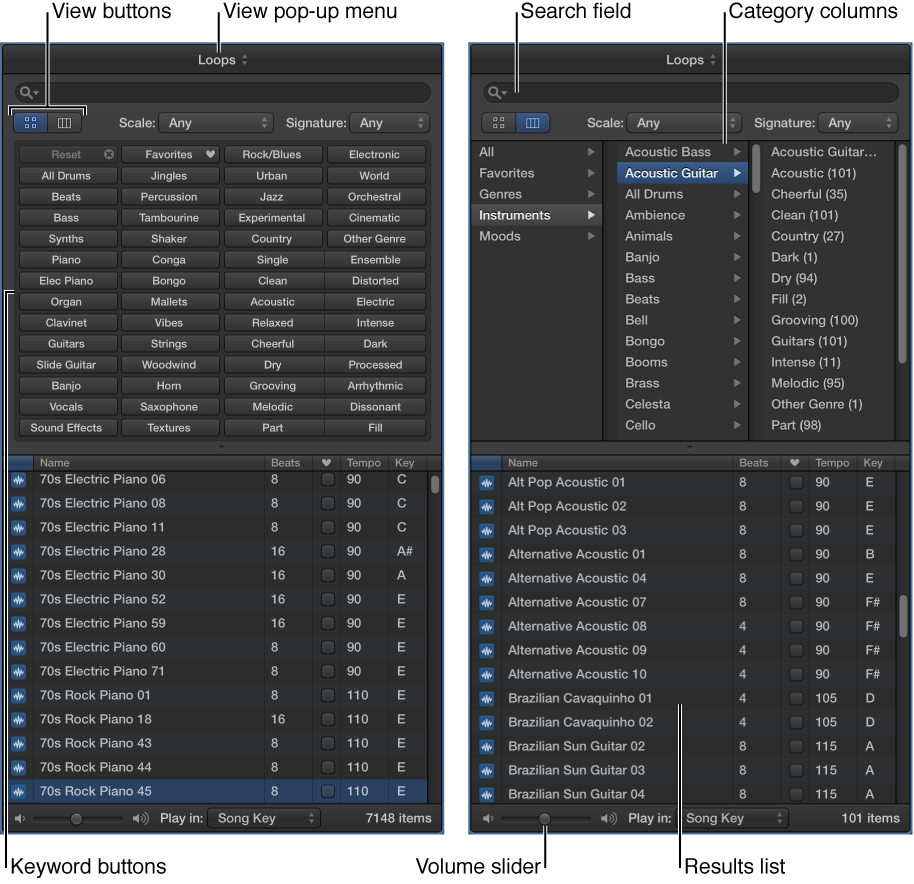This screenshot has height=884, width=914.
Task: Mute playback using the left speaker icon
Action: tap(18, 818)
